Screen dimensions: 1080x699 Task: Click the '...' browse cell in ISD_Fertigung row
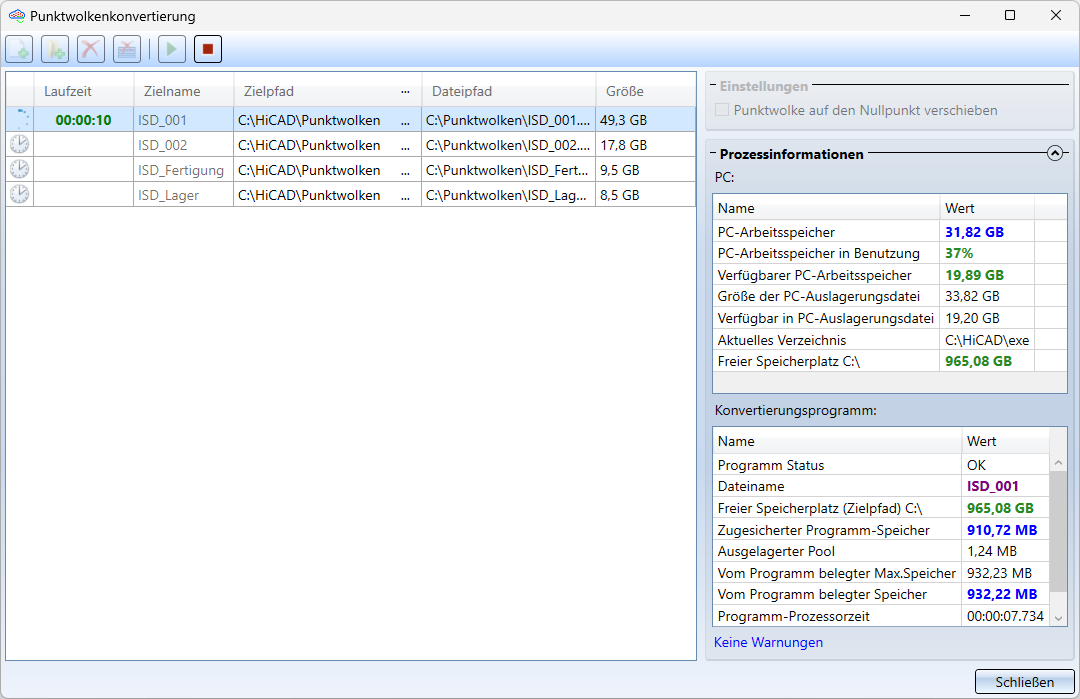point(405,170)
